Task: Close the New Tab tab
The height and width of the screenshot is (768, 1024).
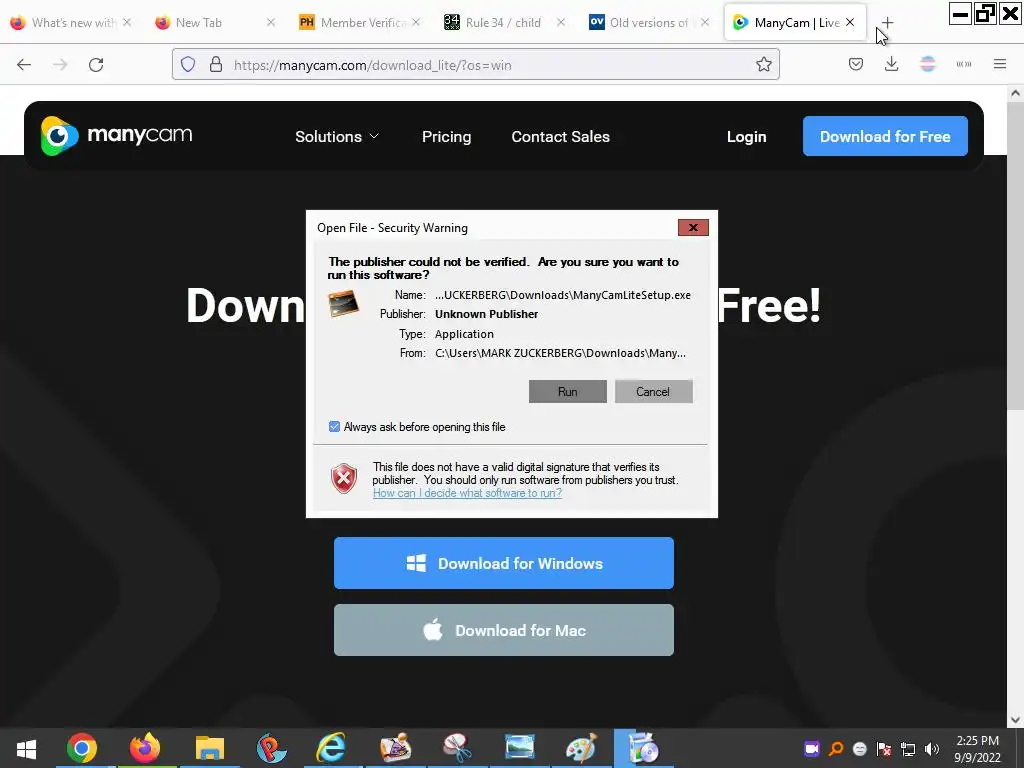Action: coord(271,22)
